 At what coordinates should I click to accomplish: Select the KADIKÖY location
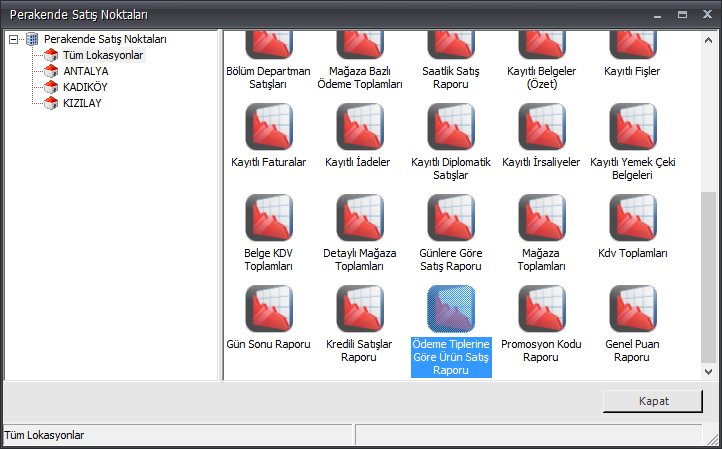tap(85, 87)
